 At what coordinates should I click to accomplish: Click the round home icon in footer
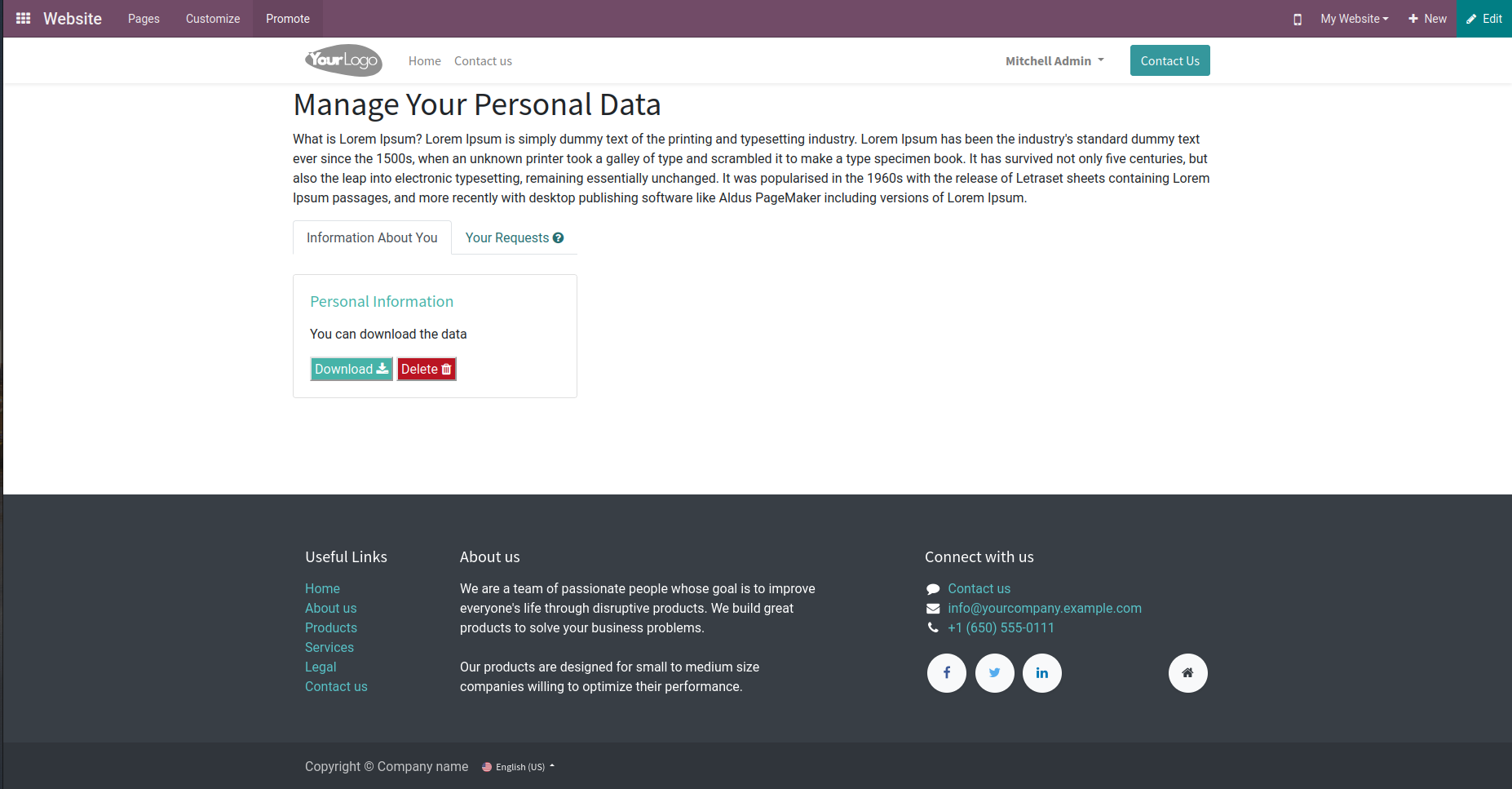coord(1188,673)
